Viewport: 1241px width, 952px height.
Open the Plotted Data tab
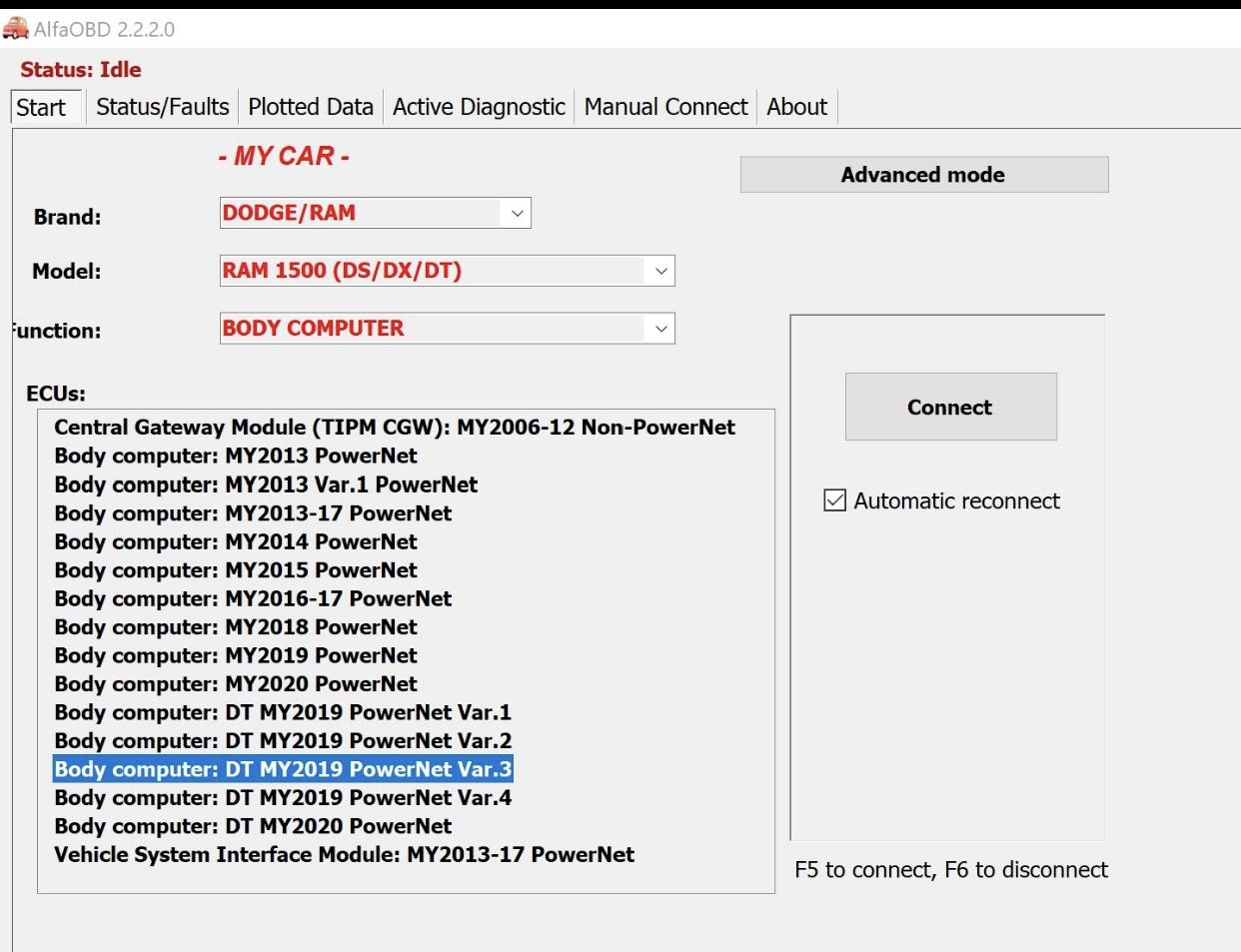pyautogui.click(x=311, y=107)
